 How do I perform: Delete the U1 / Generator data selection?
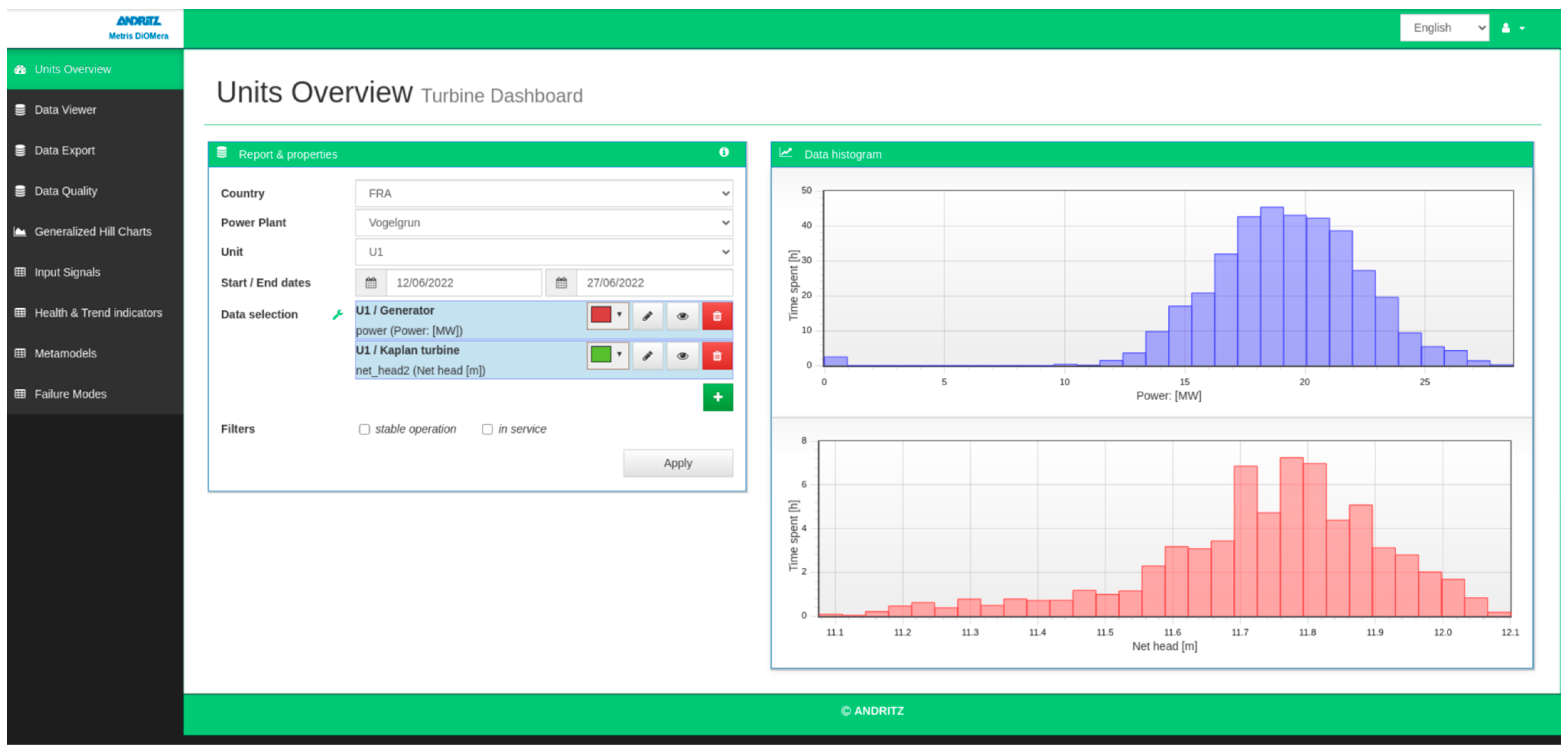pyautogui.click(x=717, y=316)
